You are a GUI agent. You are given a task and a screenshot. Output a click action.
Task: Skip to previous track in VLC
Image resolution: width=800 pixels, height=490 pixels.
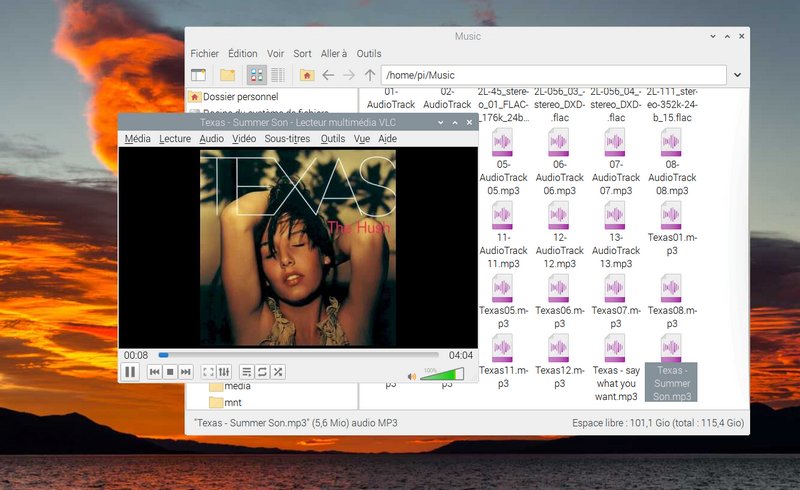click(155, 372)
